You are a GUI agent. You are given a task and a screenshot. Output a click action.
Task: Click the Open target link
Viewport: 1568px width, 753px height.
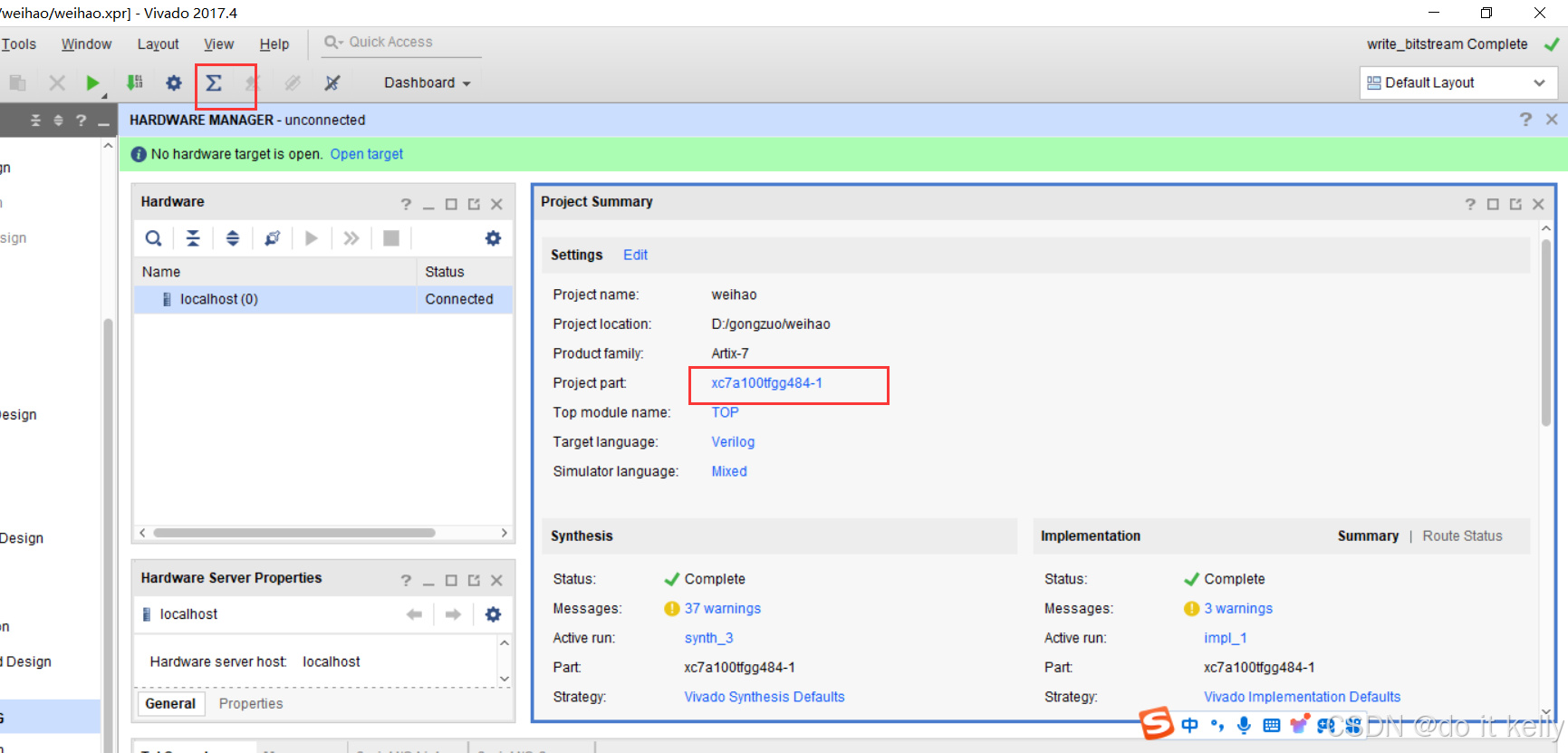pos(367,154)
